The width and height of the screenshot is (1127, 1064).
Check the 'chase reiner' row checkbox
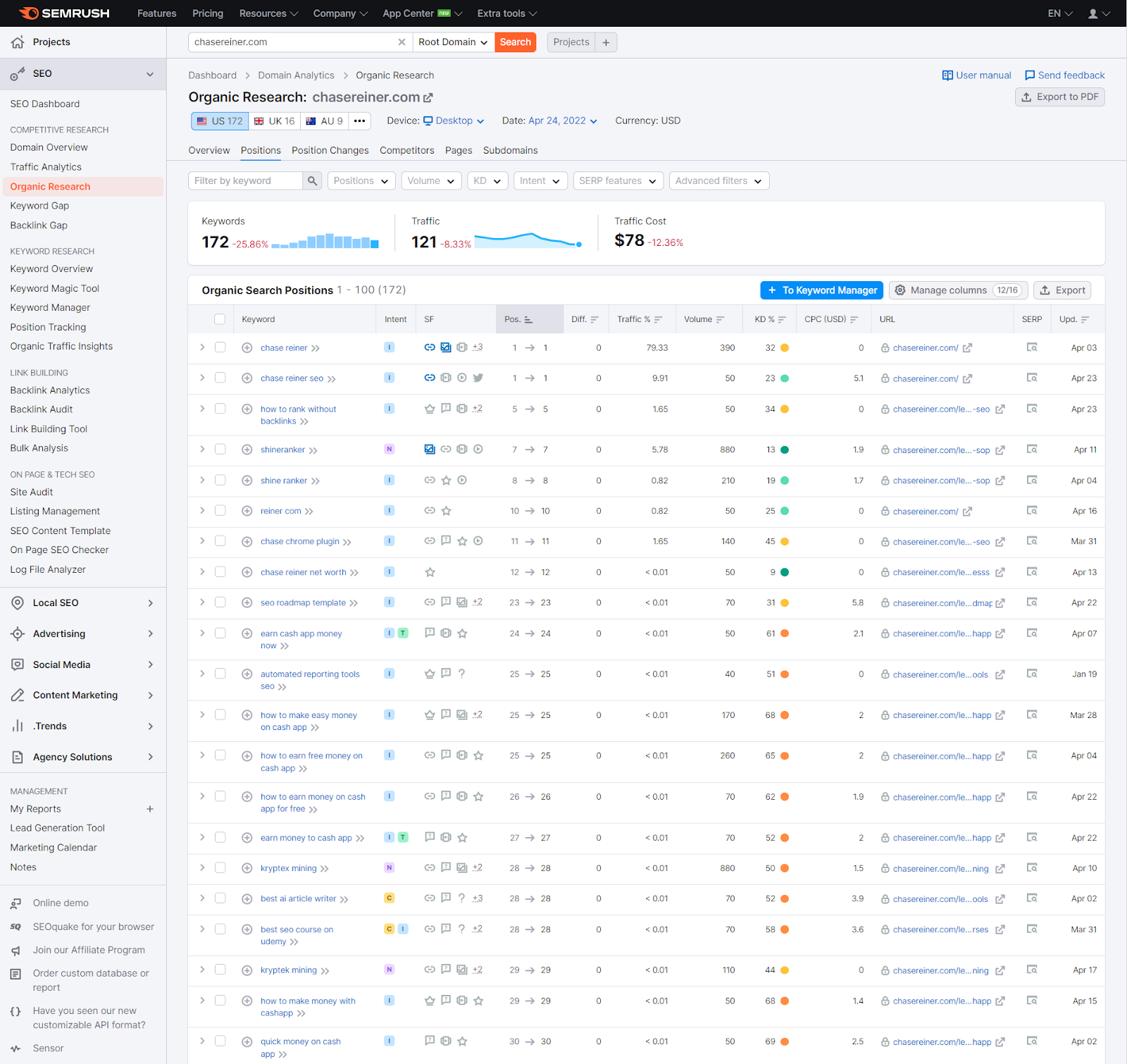[x=220, y=347]
